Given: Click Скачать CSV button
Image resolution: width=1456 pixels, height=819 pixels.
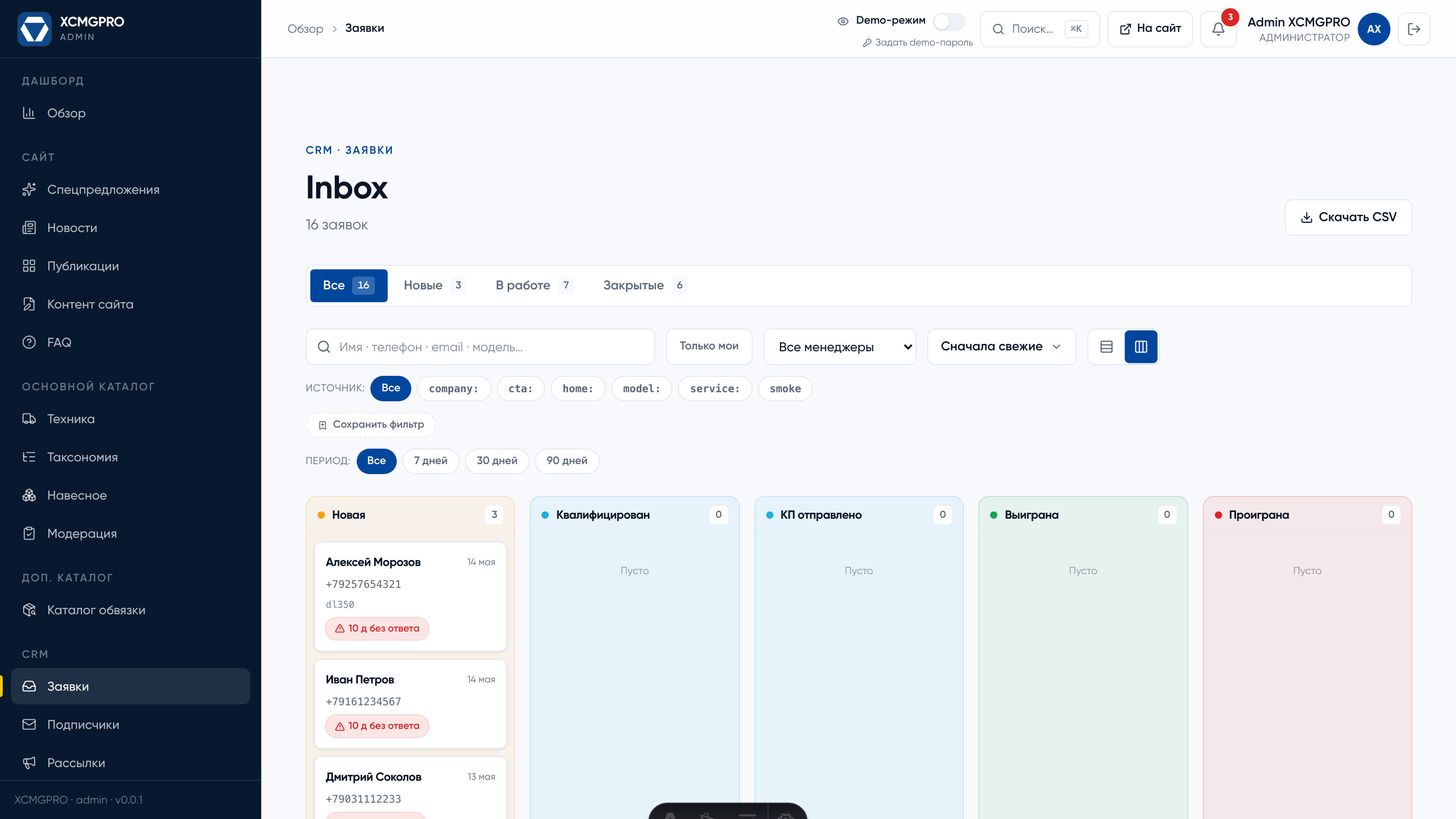Looking at the screenshot, I should [x=1348, y=217].
